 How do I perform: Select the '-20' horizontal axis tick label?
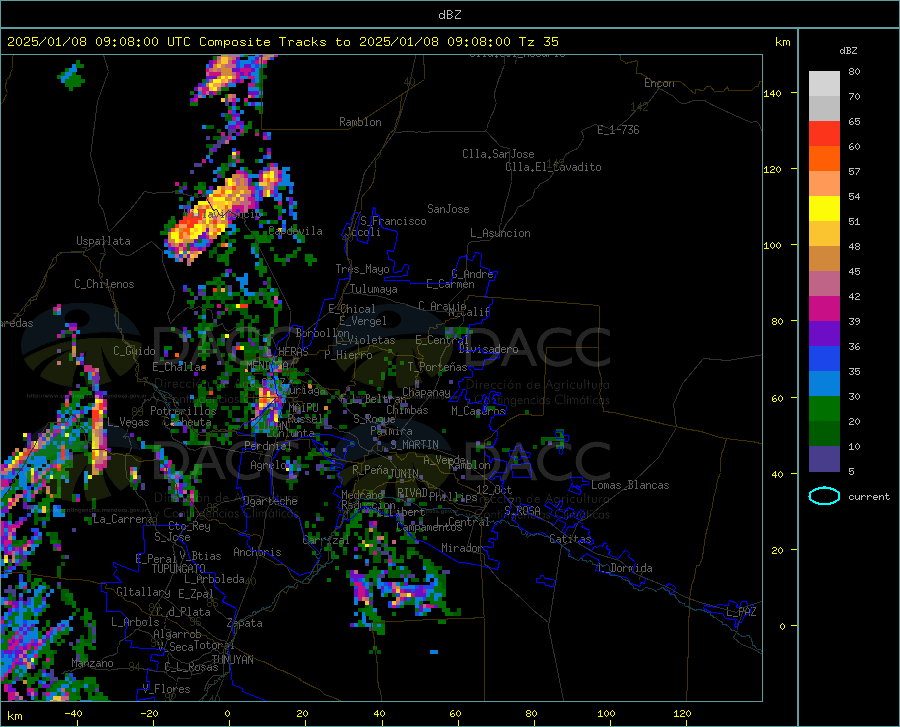click(149, 714)
